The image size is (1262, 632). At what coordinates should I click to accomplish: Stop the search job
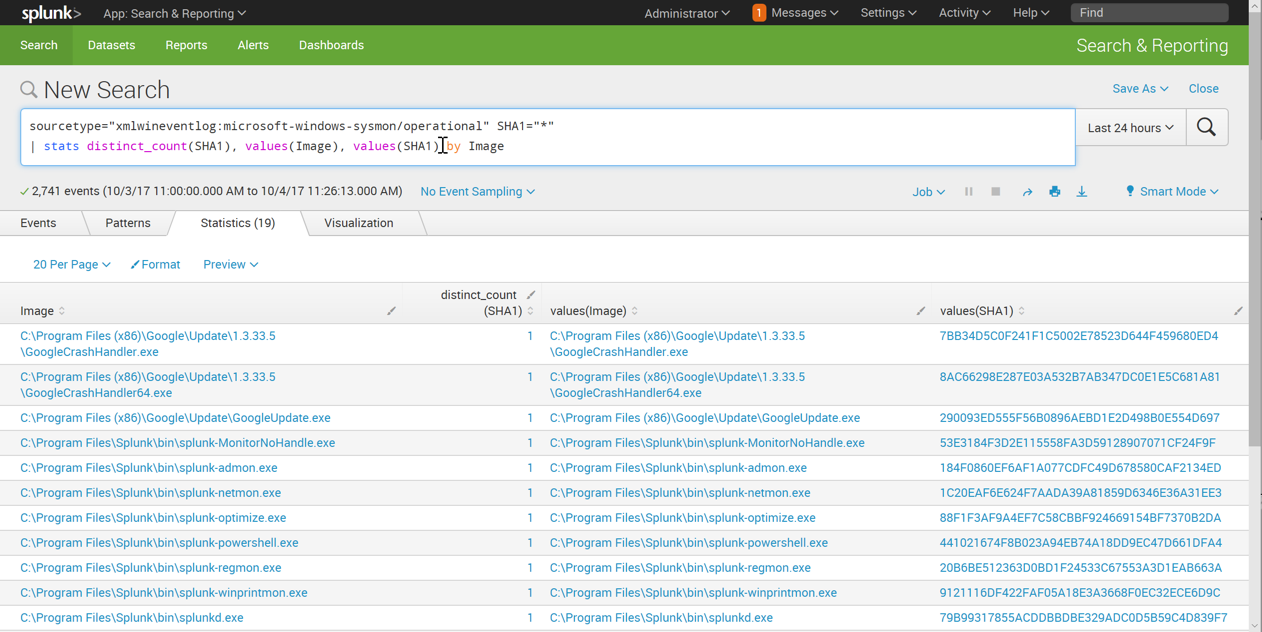(995, 191)
